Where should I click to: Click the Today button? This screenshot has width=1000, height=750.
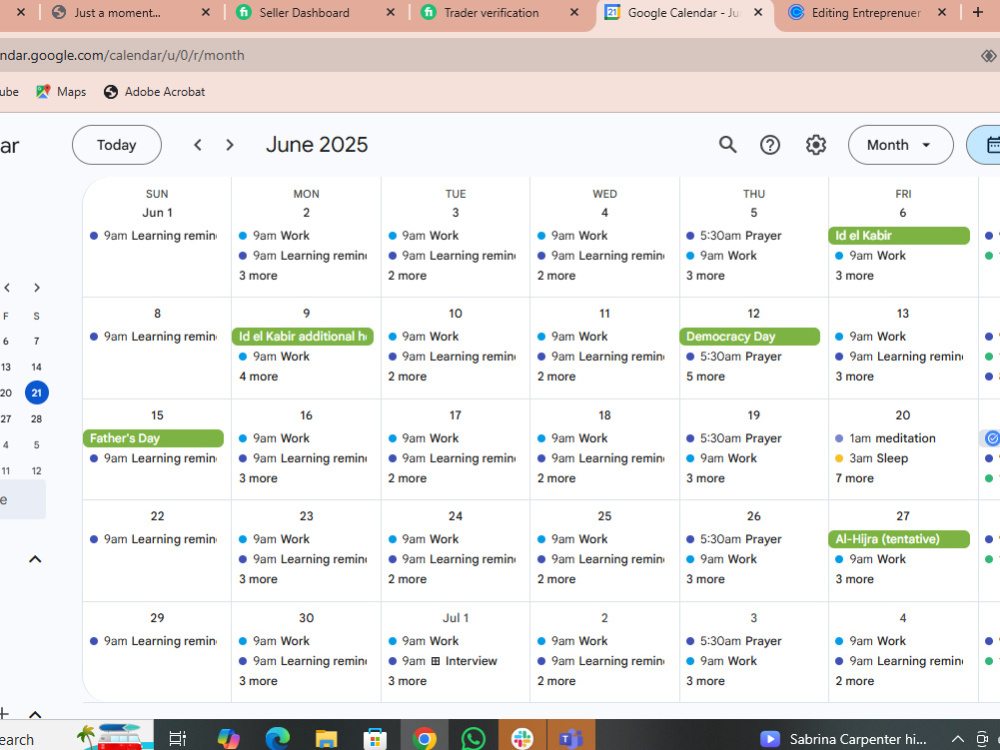[117, 145]
